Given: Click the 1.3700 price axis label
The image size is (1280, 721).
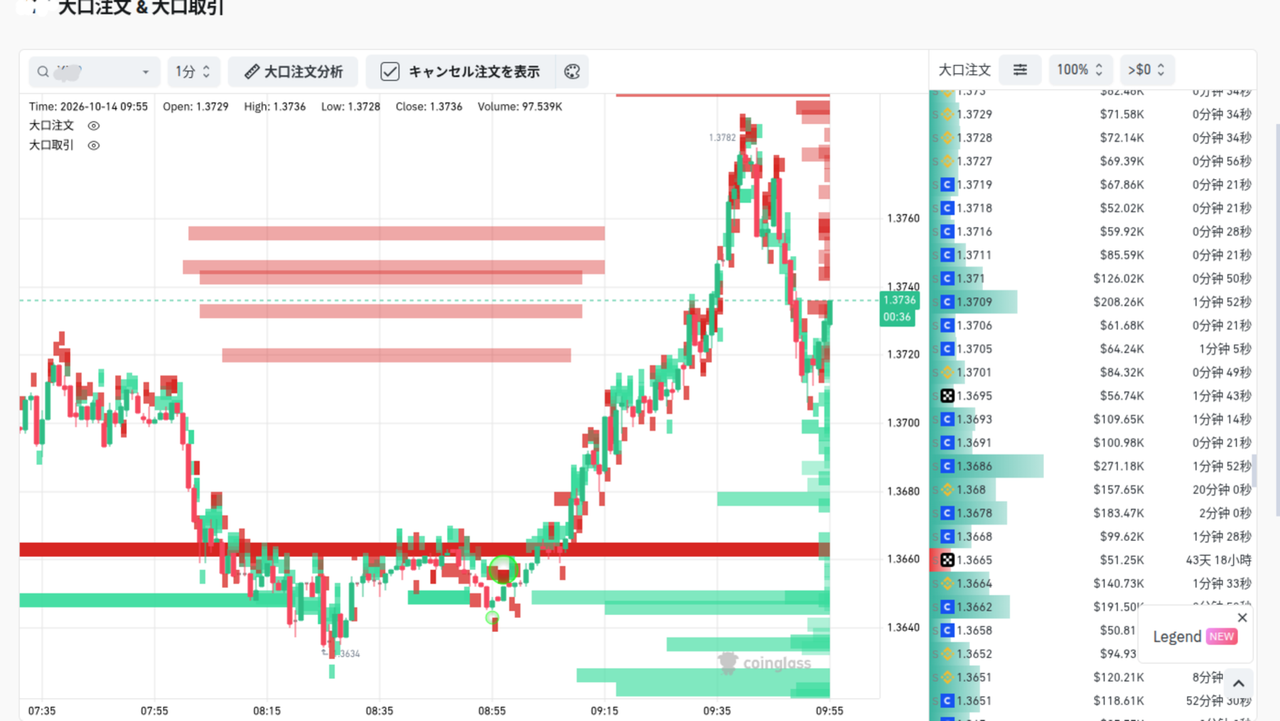Looking at the screenshot, I should 903,423.
